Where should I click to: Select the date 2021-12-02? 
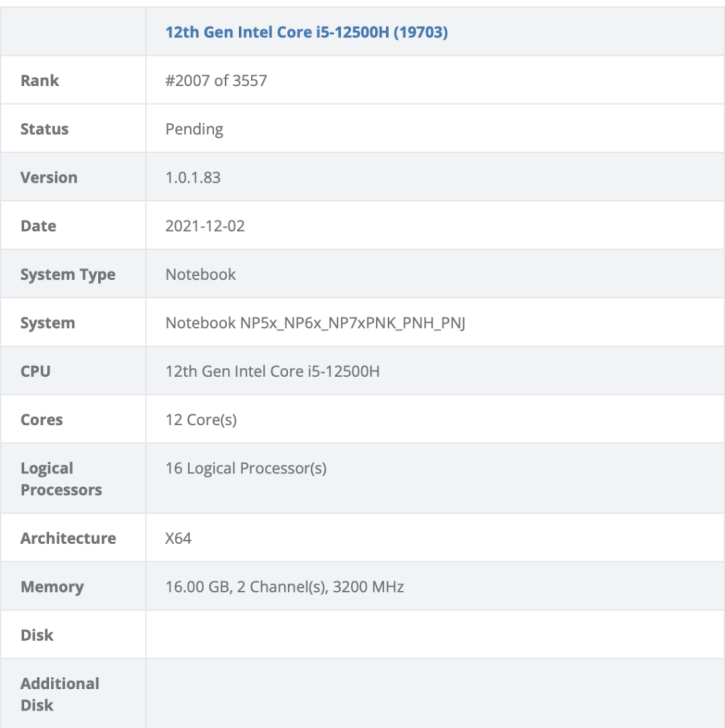tap(205, 226)
